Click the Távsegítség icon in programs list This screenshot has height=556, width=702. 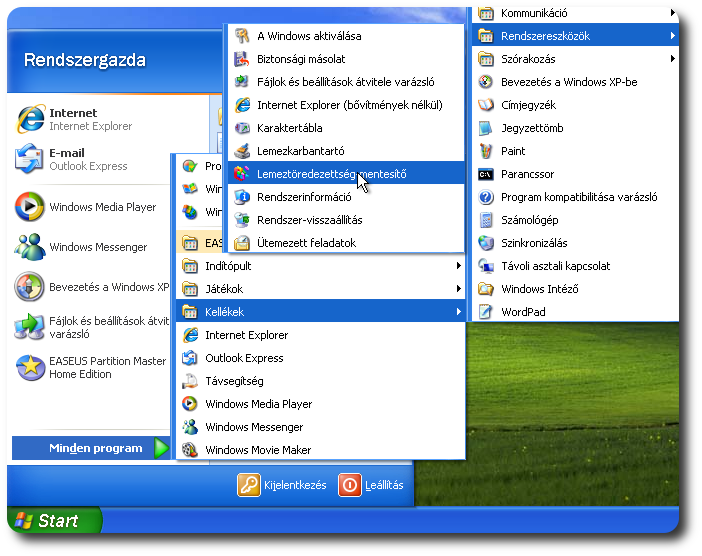coord(190,381)
